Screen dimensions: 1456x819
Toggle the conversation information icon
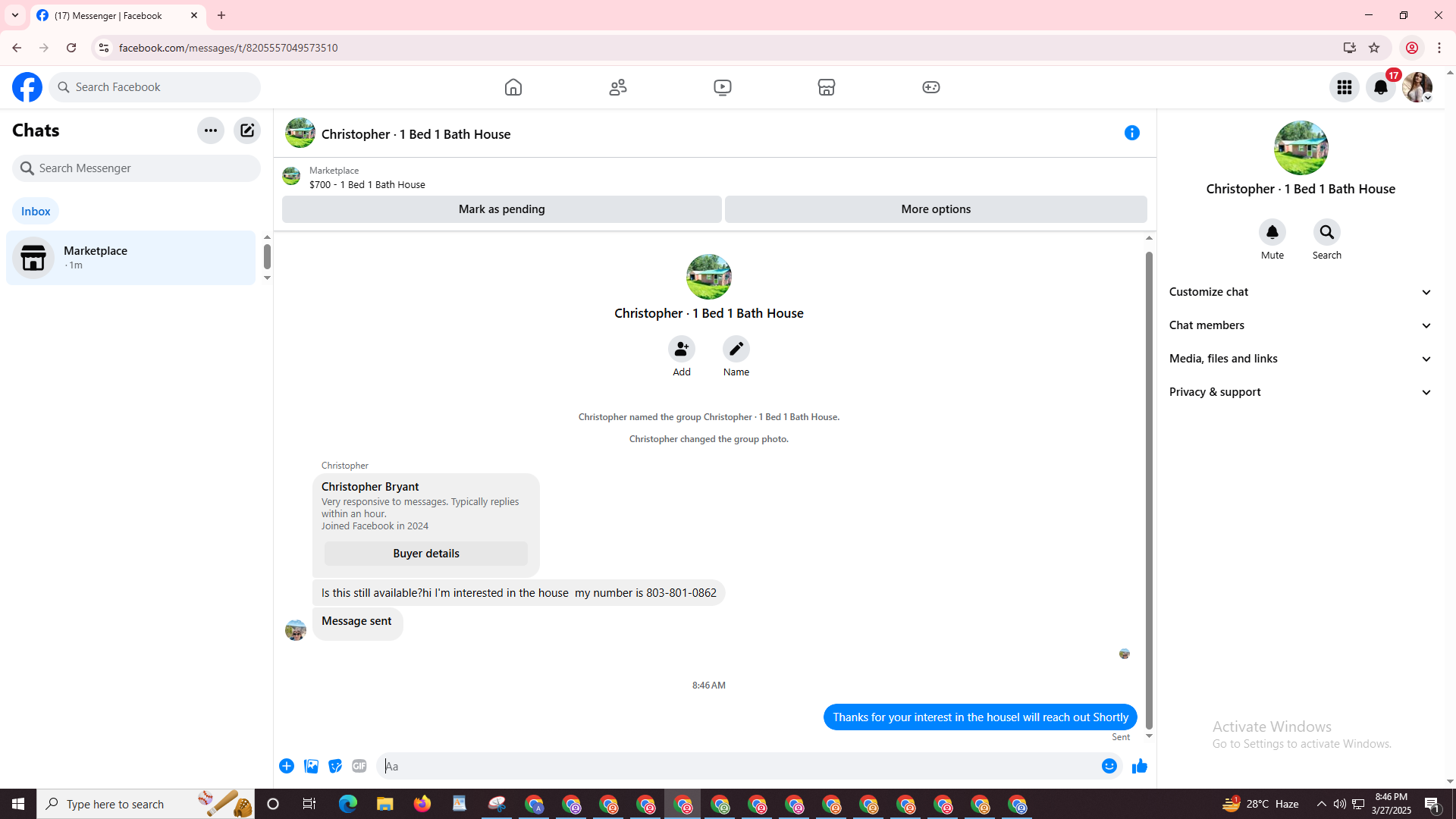[x=1132, y=133]
